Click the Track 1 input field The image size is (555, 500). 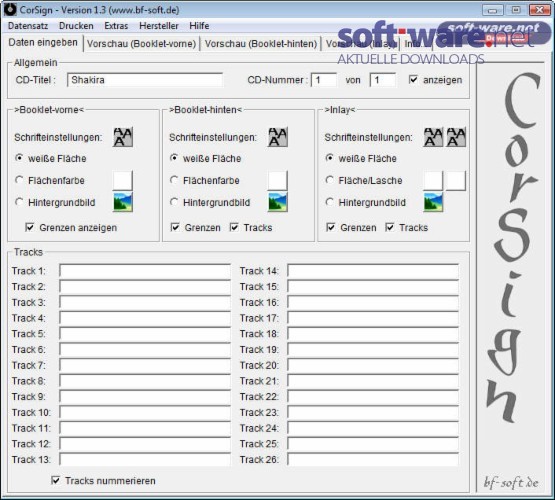[x=145, y=271]
